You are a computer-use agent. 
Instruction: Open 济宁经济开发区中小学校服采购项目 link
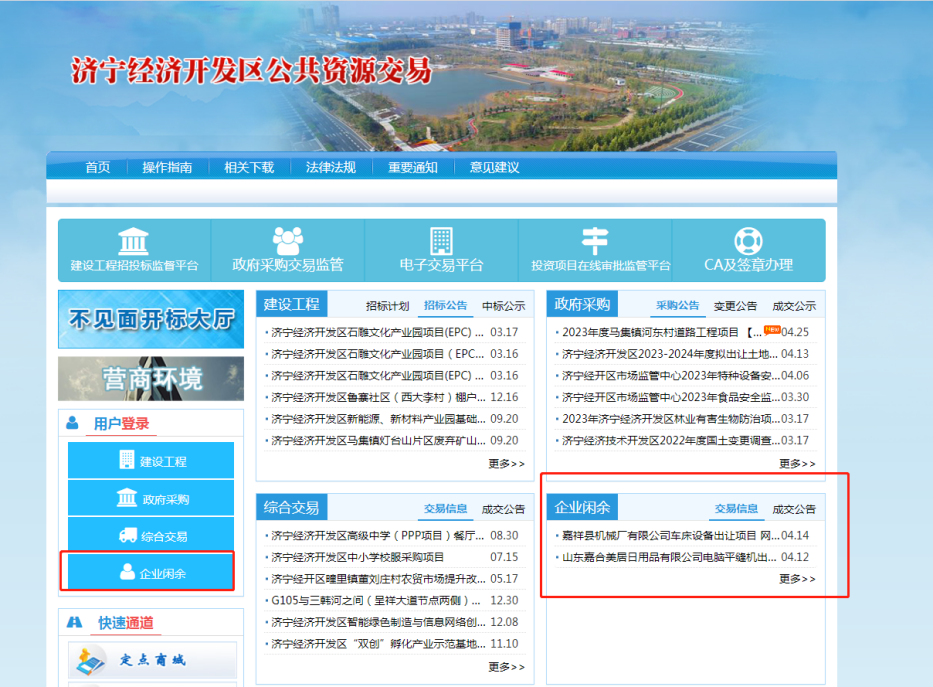358,557
